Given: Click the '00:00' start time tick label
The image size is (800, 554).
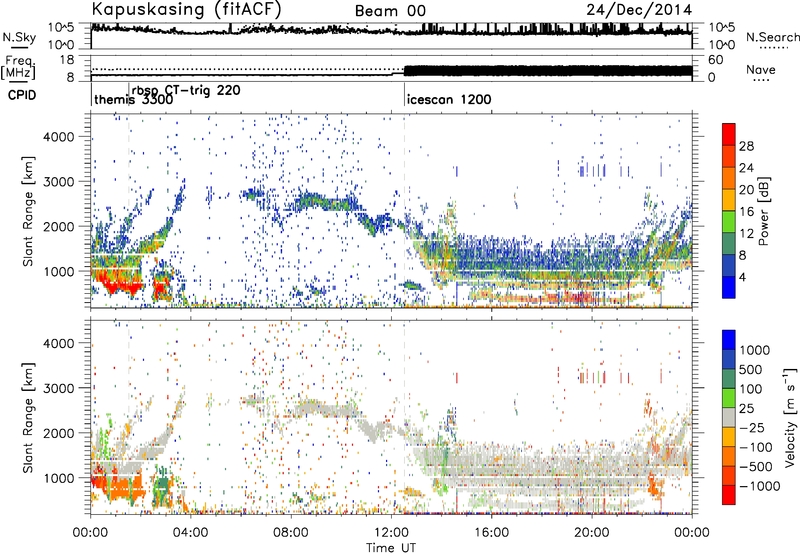Looking at the screenshot, I should click(90, 533).
